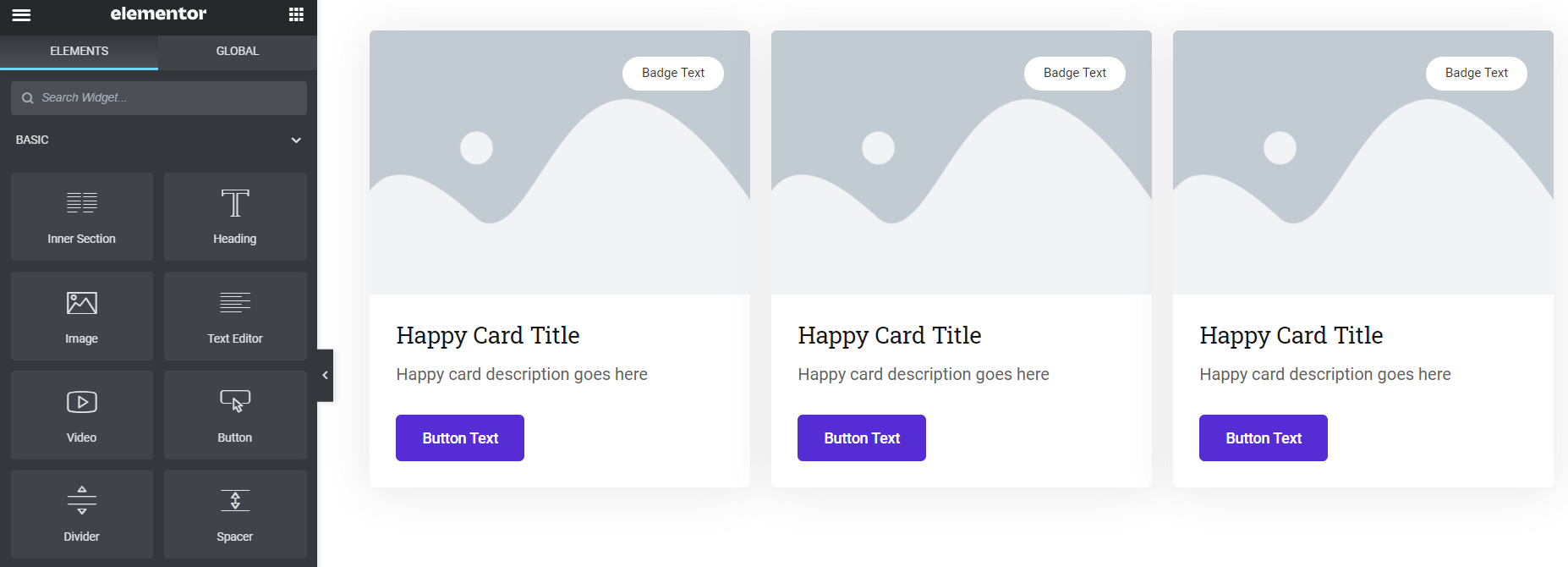Select the Video widget icon
Viewport: 1568px width, 567px height.
click(x=81, y=415)
